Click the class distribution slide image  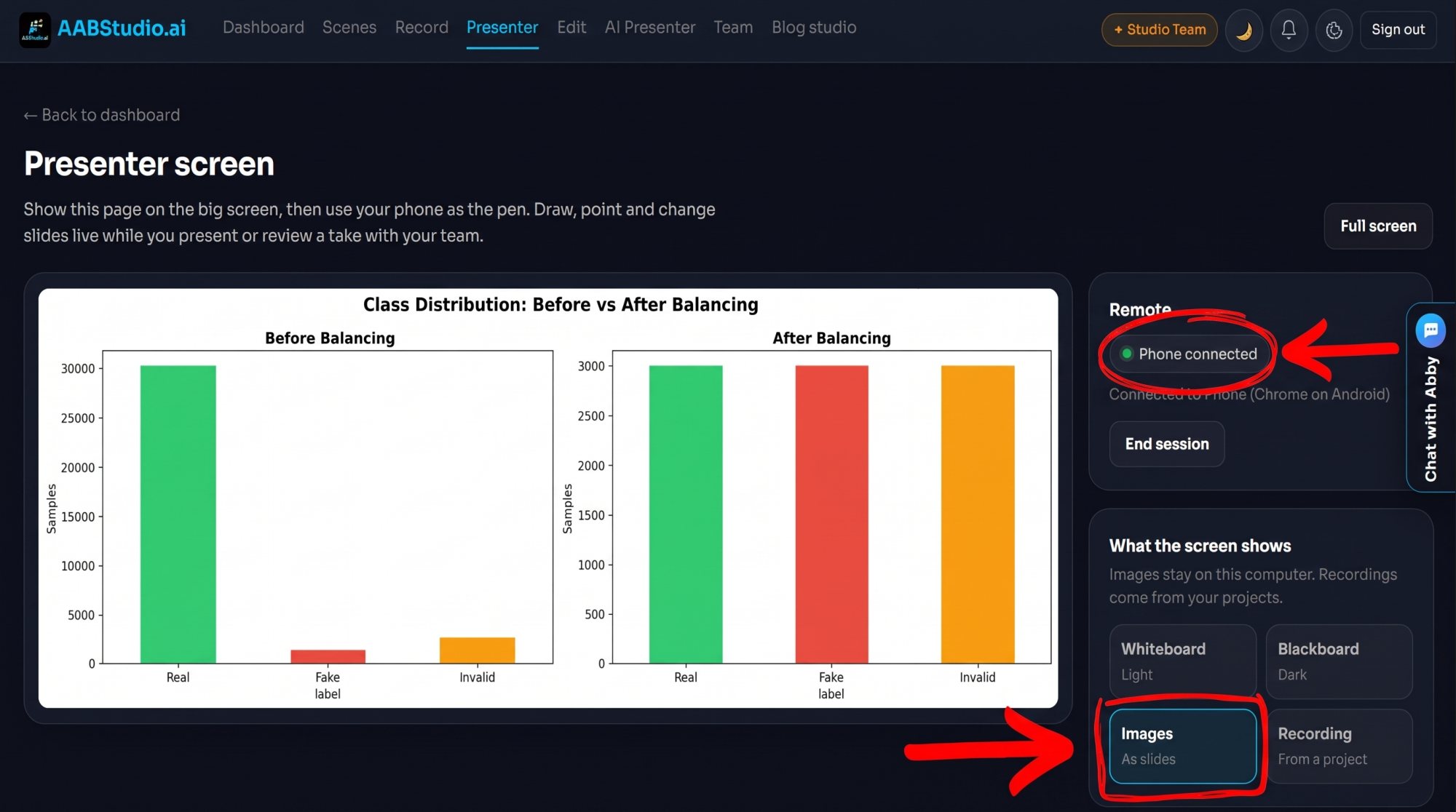tap(548, 498)
